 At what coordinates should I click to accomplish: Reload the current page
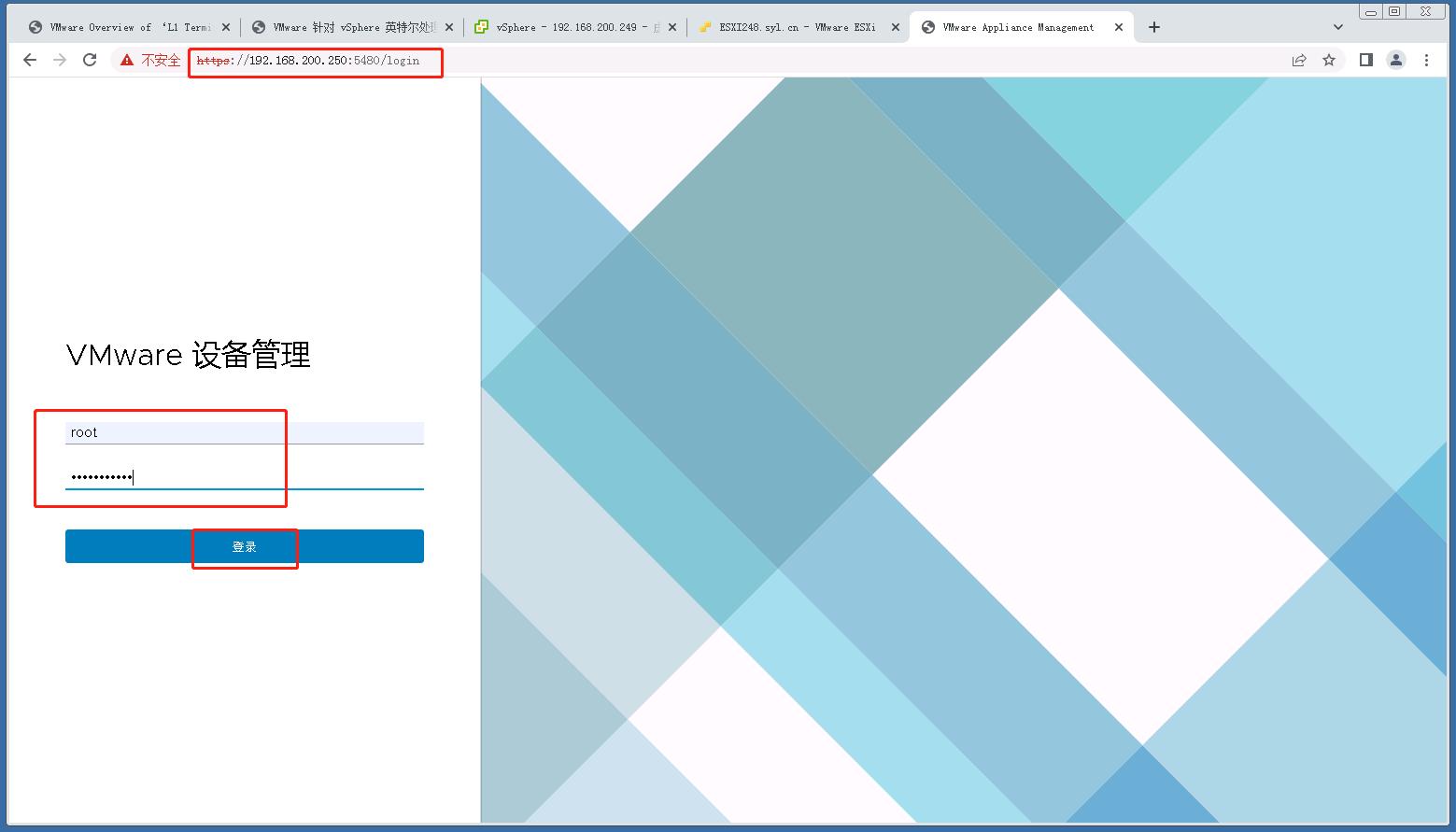[x=90, y=60]
